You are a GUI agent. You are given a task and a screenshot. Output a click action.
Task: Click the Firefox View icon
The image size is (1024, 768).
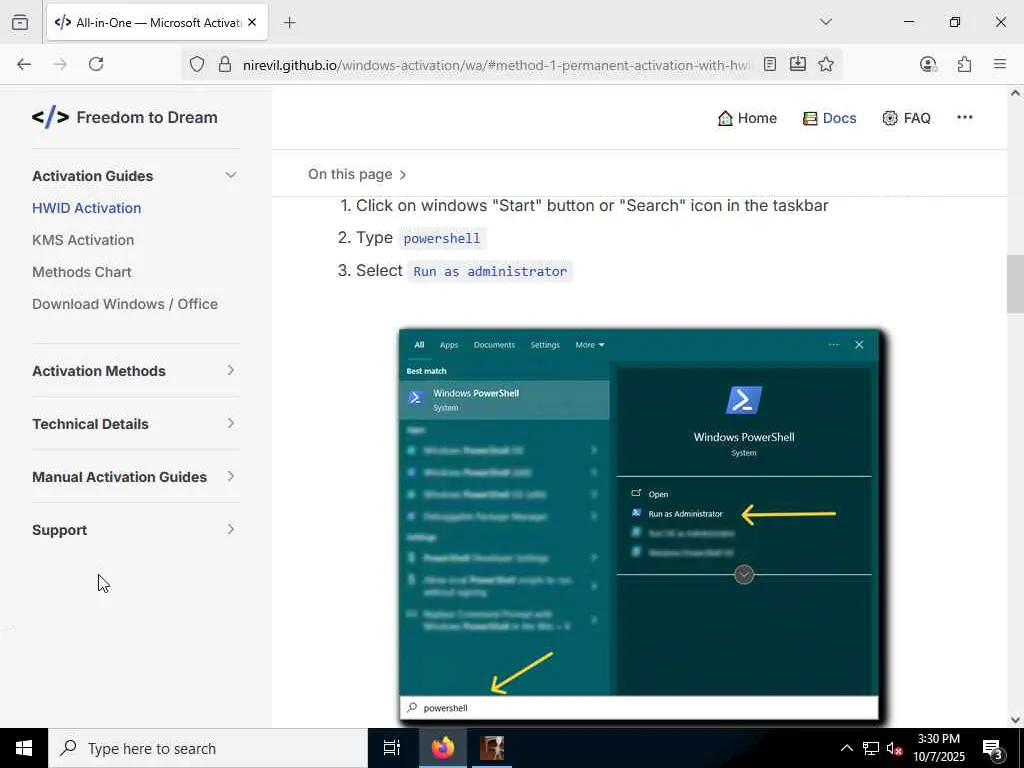(20, 22)
